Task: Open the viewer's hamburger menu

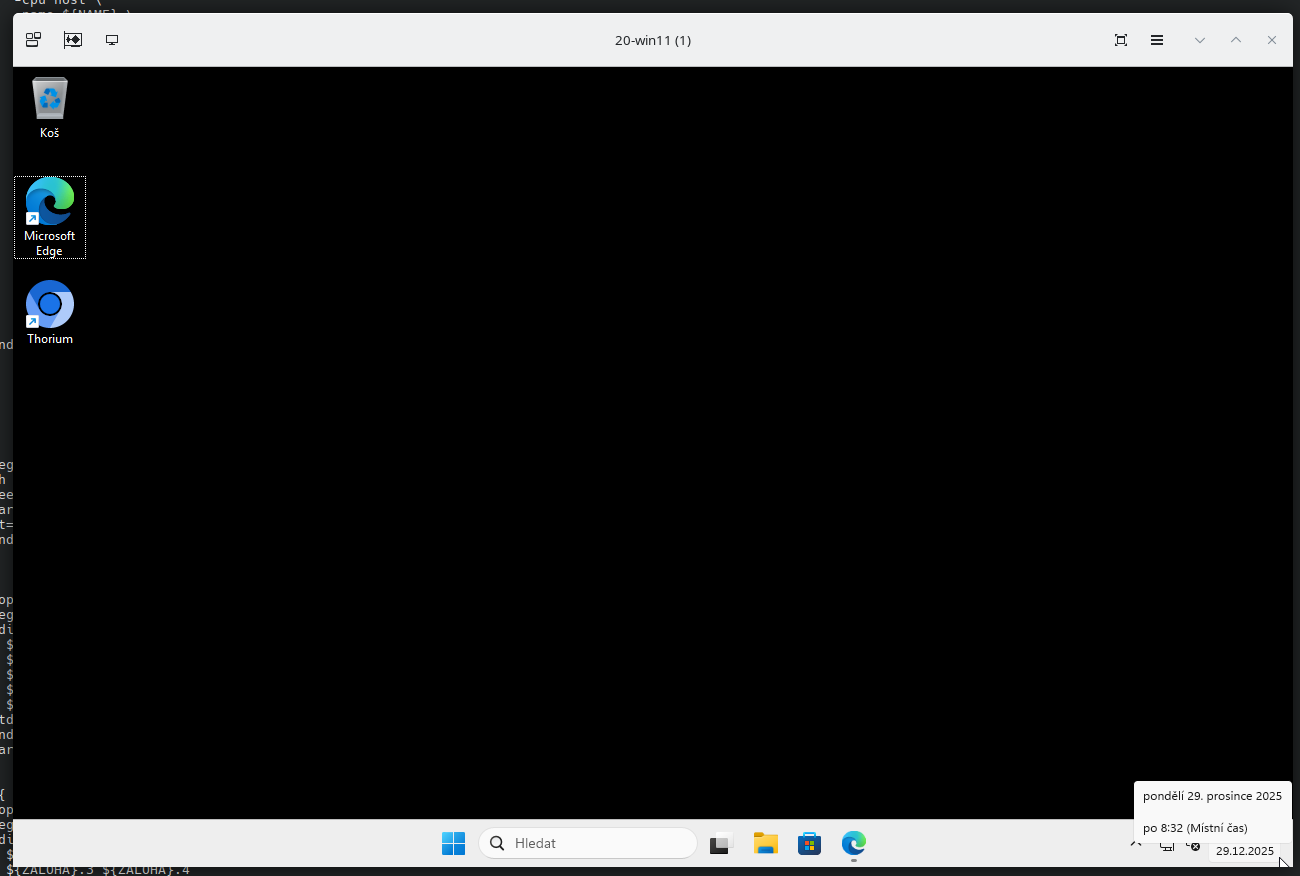Action: point(1157,40)
